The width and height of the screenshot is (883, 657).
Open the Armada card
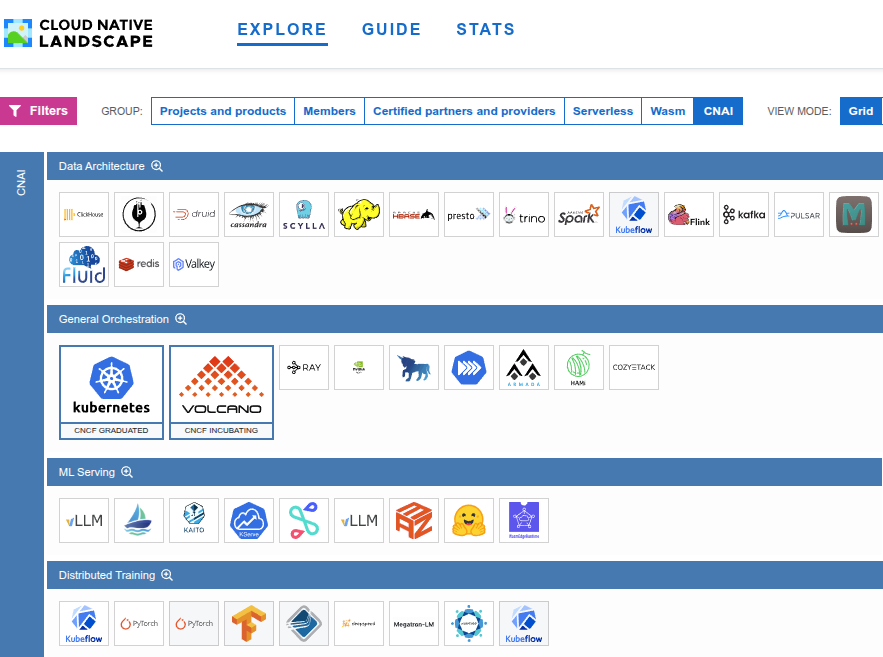coord(524,368)
